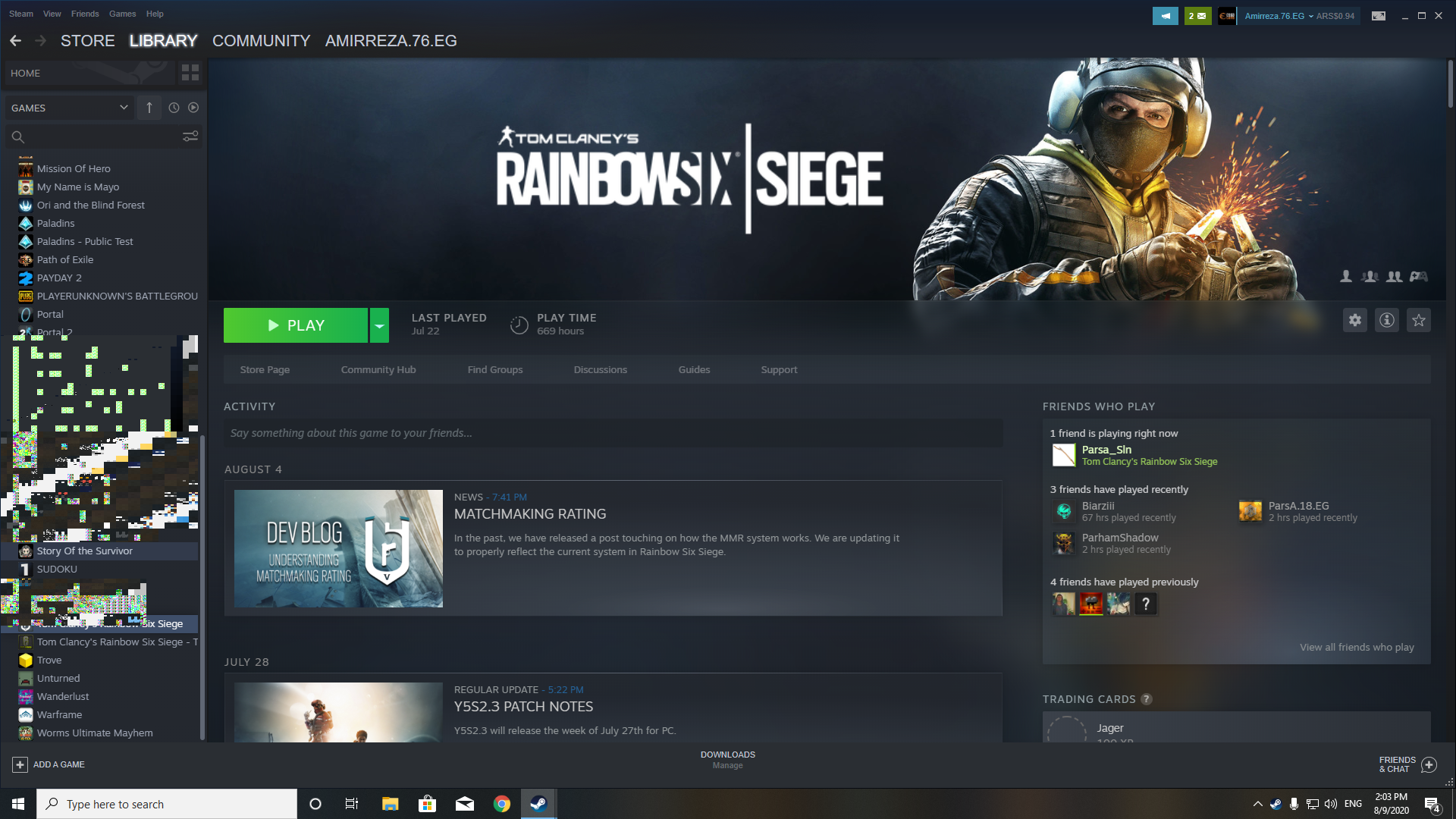Open the Discussions link
This screenshot has width=1456, height=819.
[601, 369]
